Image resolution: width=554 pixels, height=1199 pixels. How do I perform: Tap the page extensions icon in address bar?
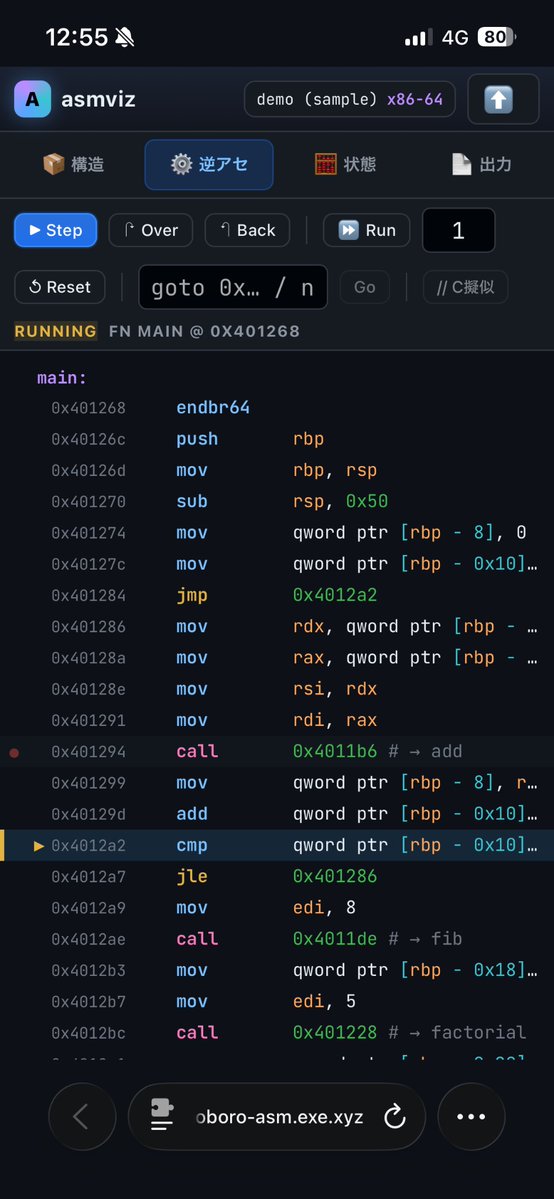pyautogui.click(x=162, y=1116)
